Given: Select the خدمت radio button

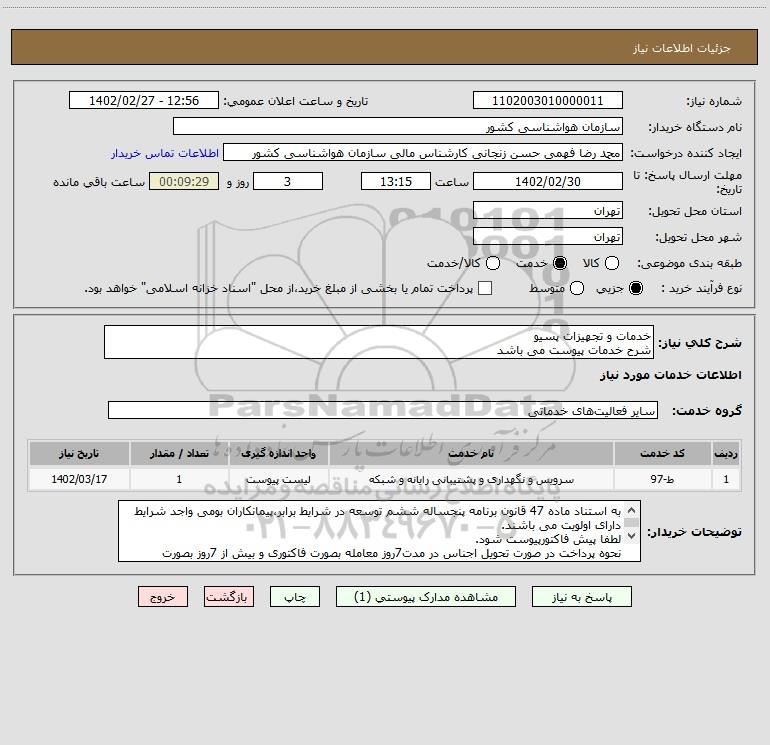Looking at the screenshot, I should (559, 263).
